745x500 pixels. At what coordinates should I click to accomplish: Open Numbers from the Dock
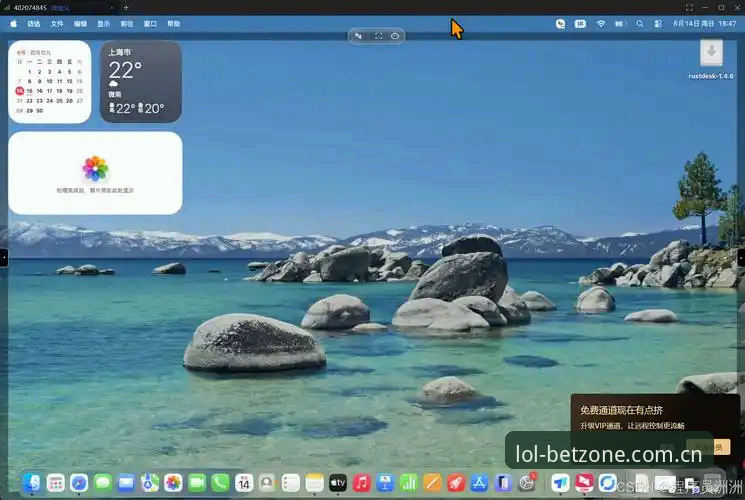coord(409,483)
